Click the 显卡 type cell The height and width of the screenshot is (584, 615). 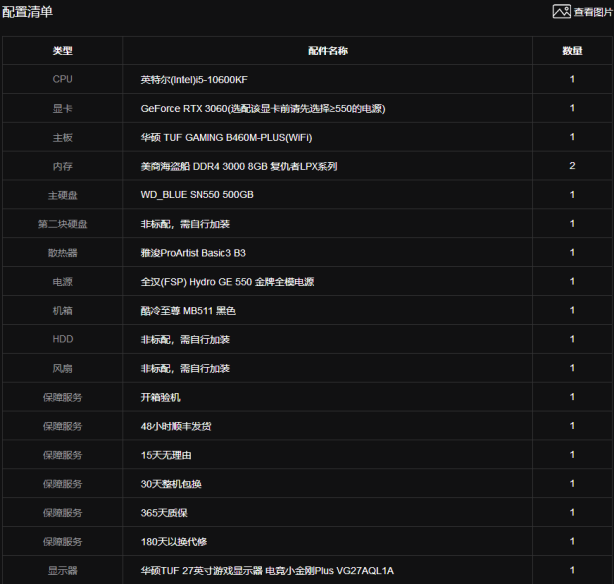coord(62,108)
